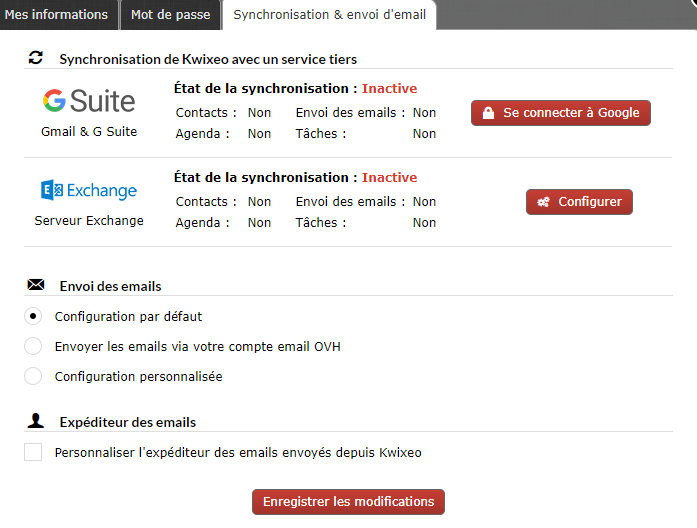This screenshot has width=697, height=528.
Task: Select Configuration par défaut radio option
Action: pyautogui.click(x=34, y=317)
